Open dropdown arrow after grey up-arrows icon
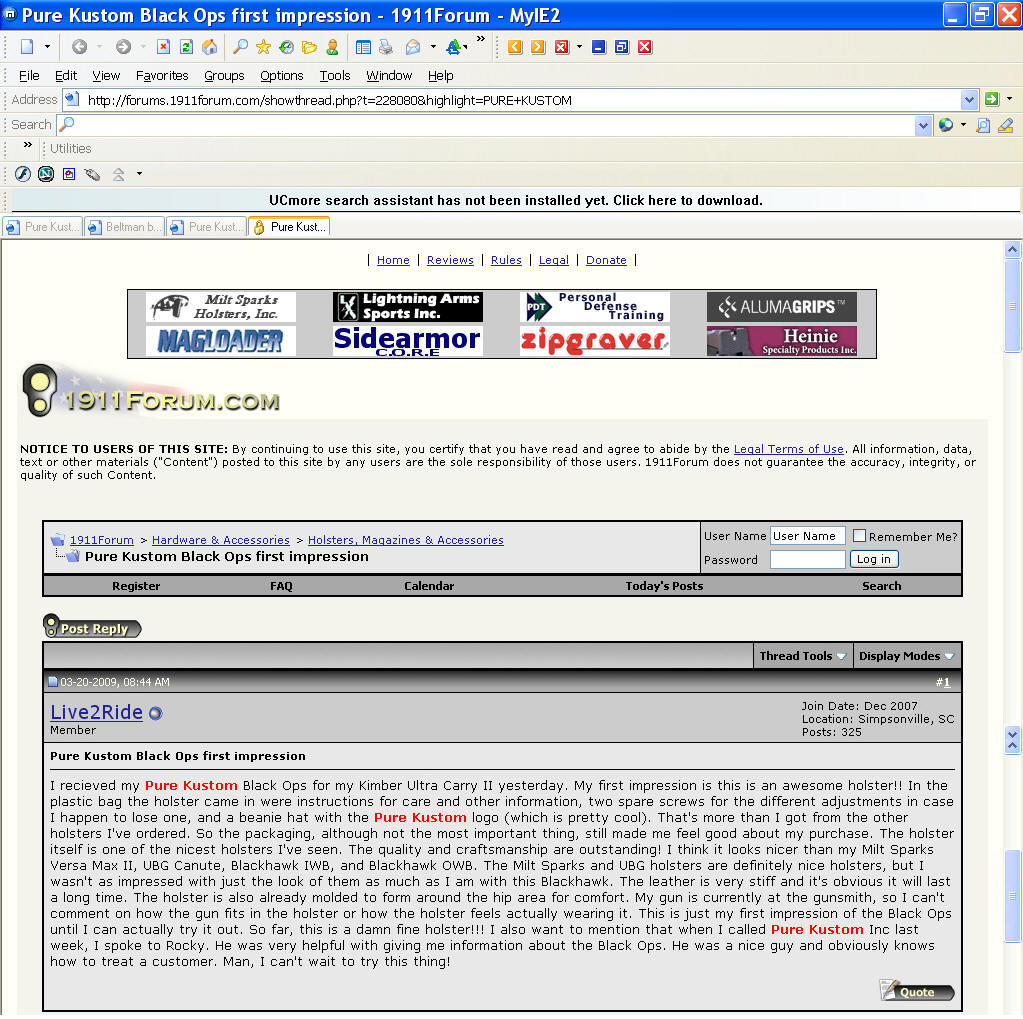The width and height of the screenshot is (1023, 1019). click(139, 174)
